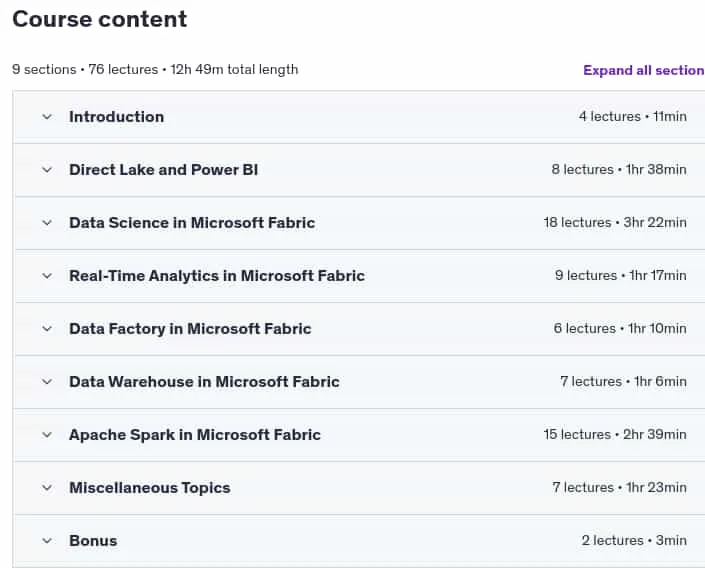
Task: Select Data Science in Microsoft Fabric title
Action: pos(192,223)
